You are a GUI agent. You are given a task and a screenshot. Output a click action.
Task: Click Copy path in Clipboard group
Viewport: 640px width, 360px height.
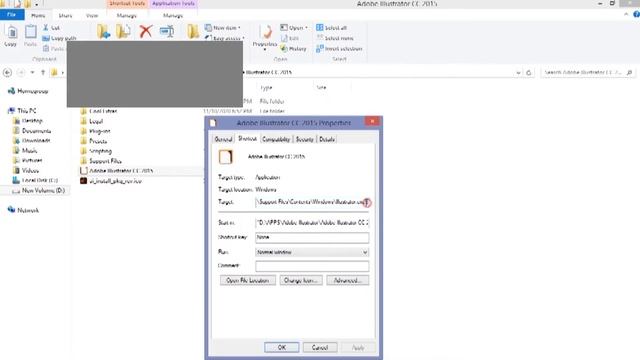(59, 38)
